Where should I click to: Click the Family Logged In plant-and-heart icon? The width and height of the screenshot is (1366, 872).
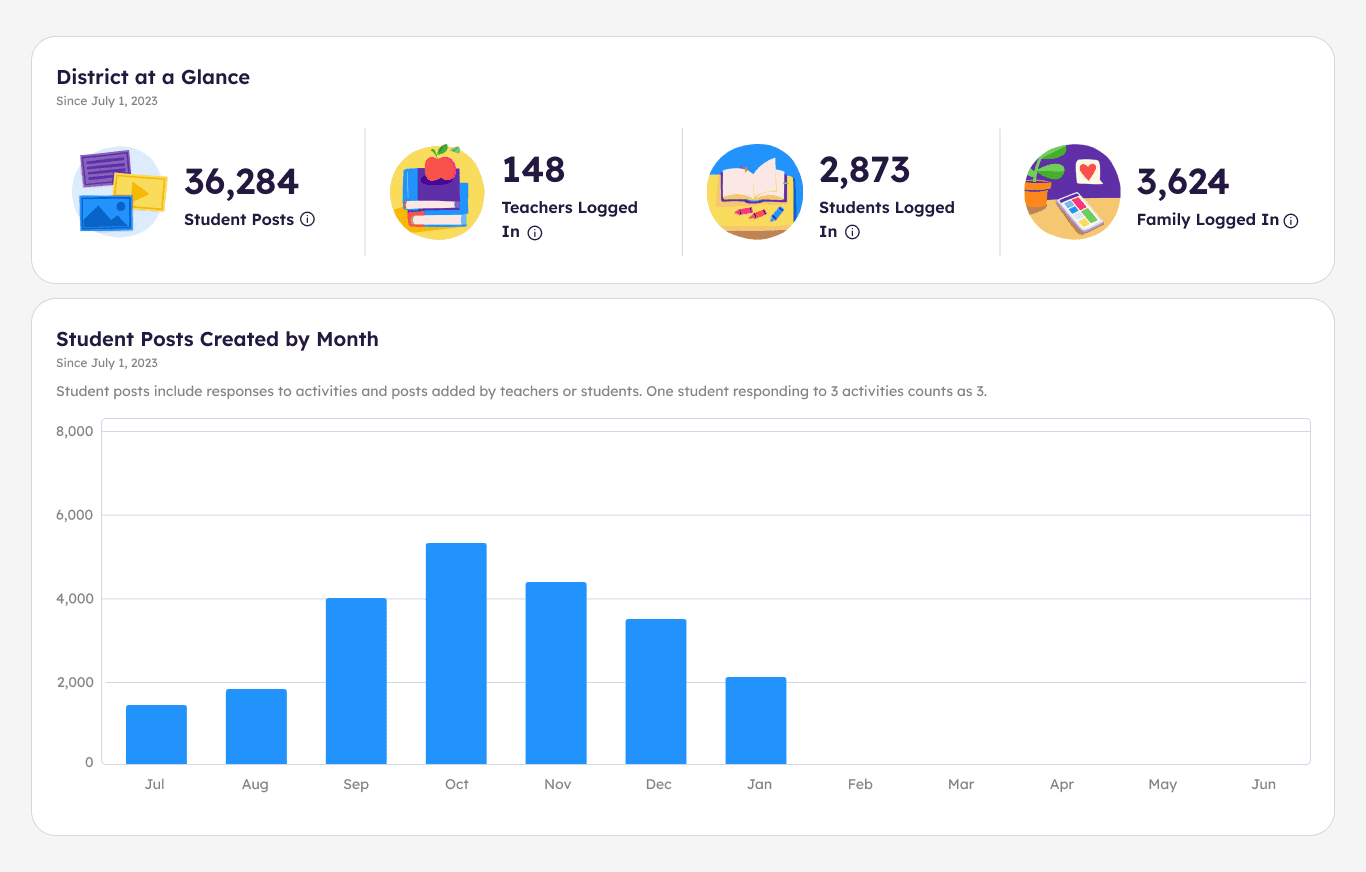pos(1072,192)
